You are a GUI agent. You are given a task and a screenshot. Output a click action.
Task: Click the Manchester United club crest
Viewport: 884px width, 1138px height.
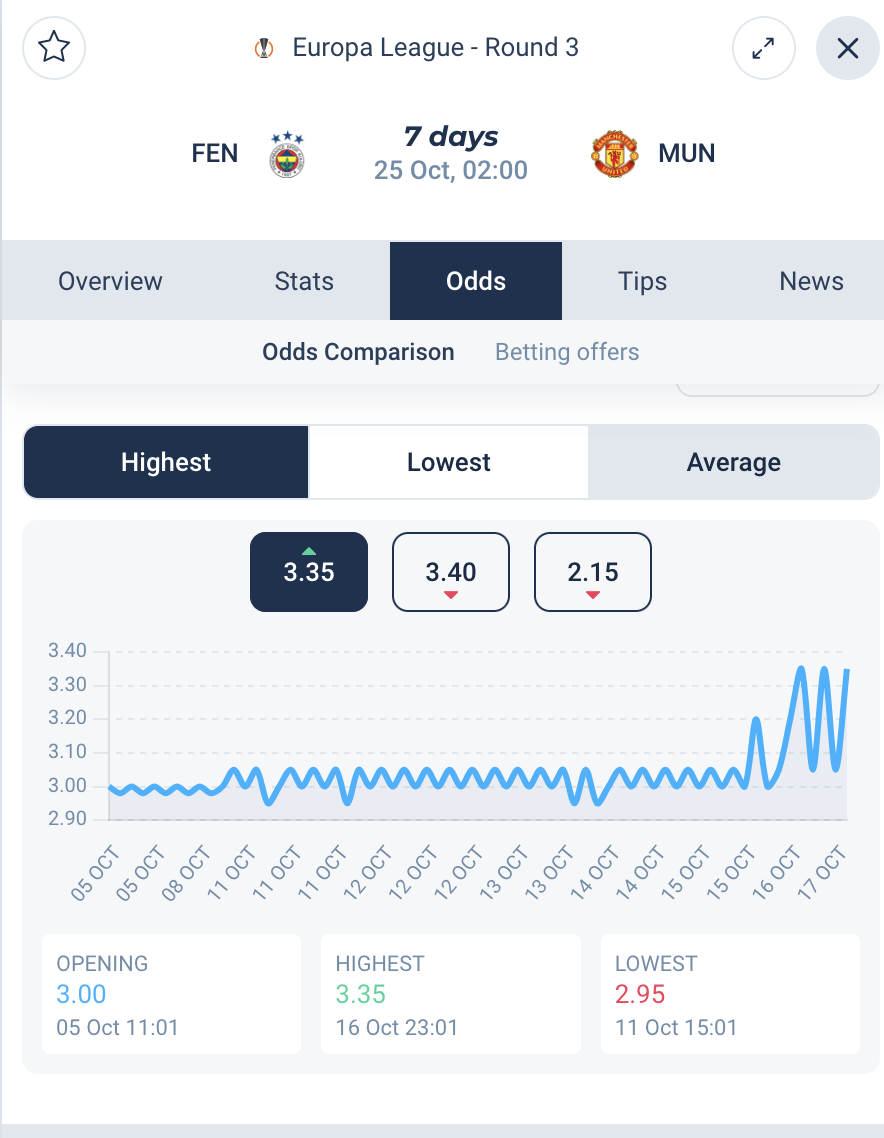click(615, 154)
